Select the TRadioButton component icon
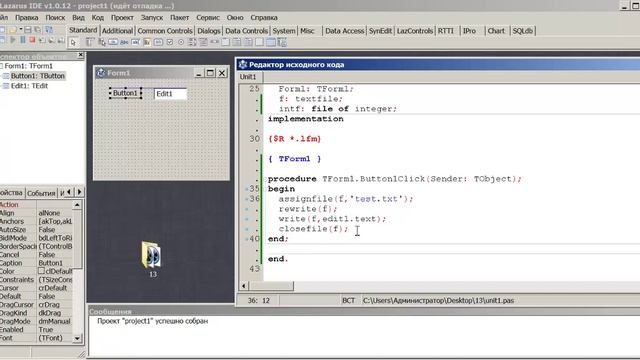640x360 pixels. [181, 42]
